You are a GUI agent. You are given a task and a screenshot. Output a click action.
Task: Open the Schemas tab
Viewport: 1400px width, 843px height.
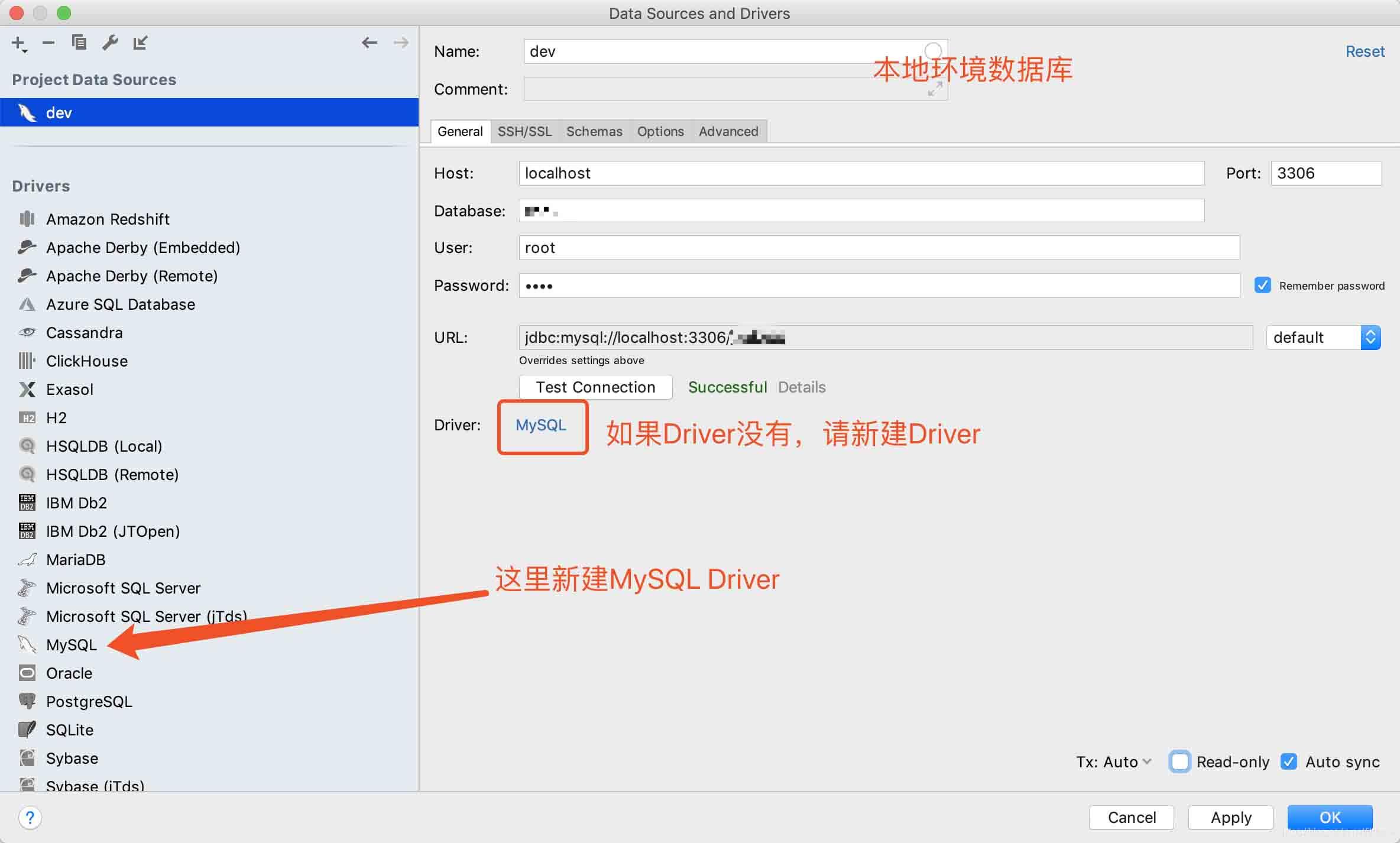[x=594, y=131]
